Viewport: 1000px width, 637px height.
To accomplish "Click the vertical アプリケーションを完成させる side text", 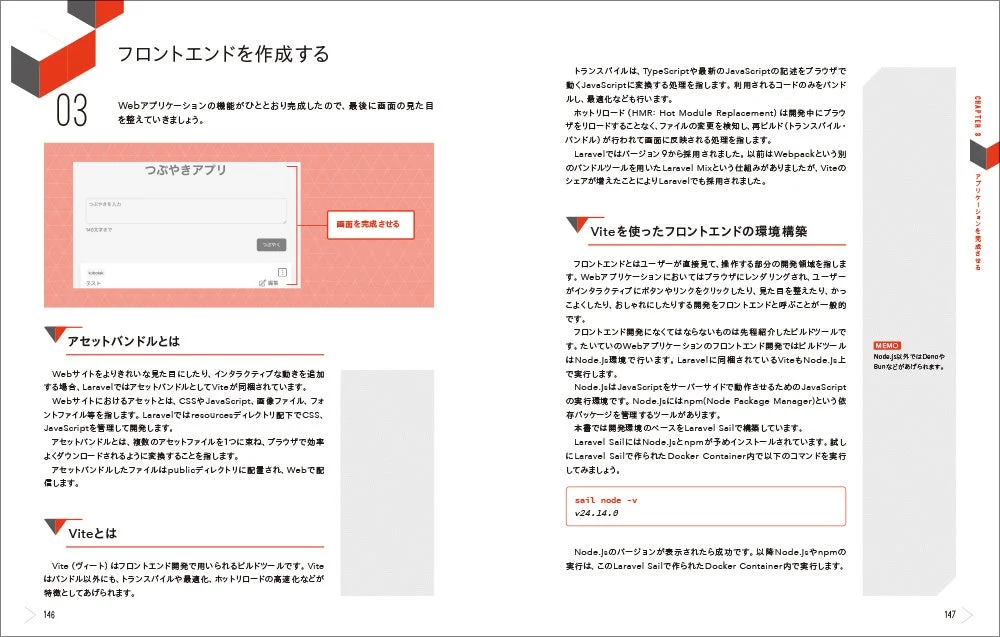I will (978, 221).
